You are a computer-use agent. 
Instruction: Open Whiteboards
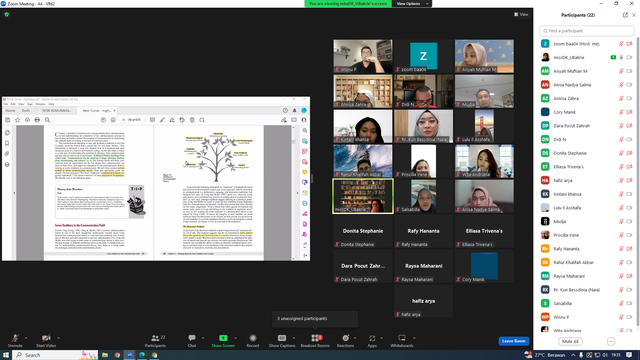coord(402,340)
